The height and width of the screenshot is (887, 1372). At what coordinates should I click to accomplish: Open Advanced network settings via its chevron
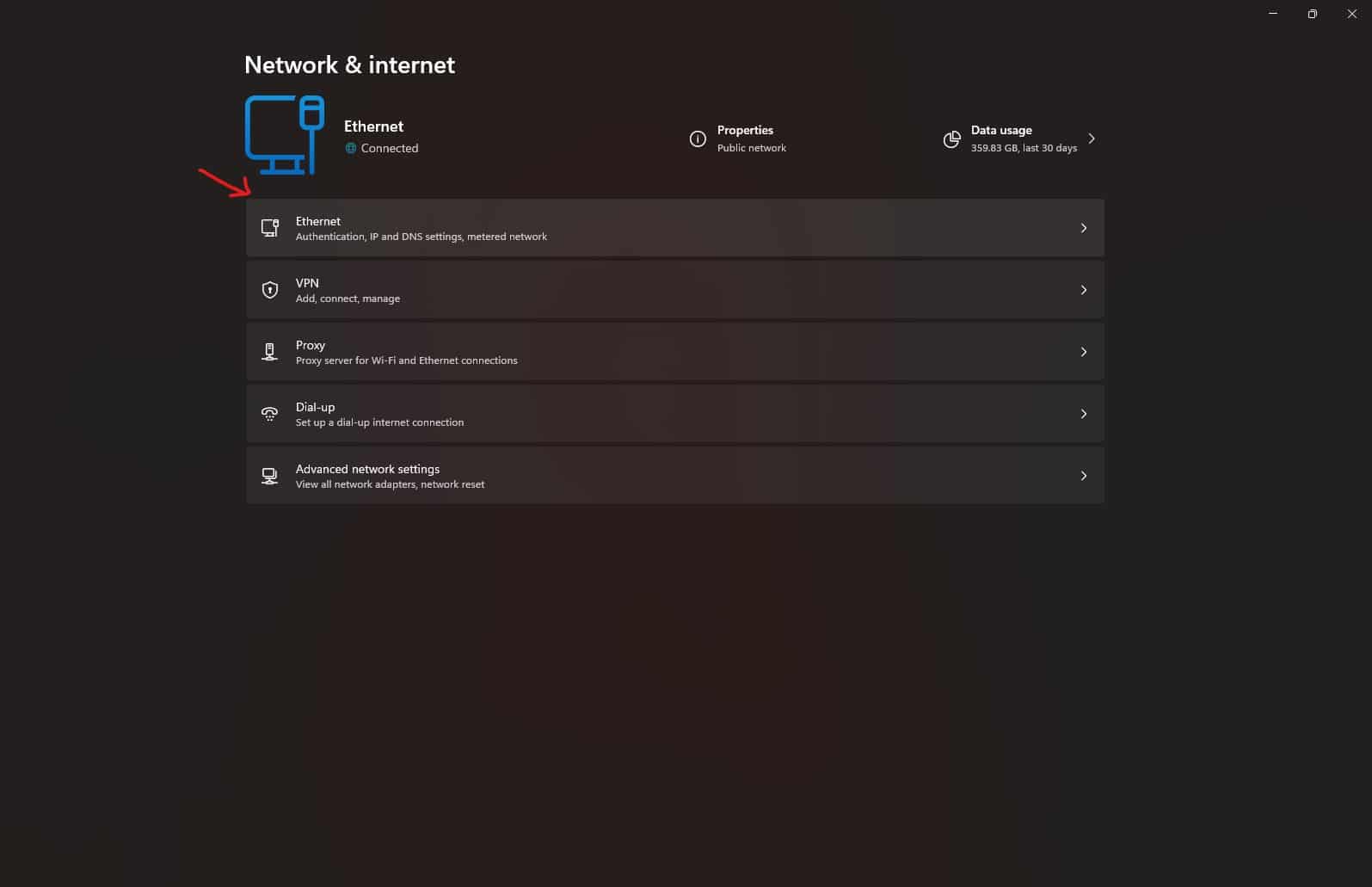click(x=1083, y=476)
